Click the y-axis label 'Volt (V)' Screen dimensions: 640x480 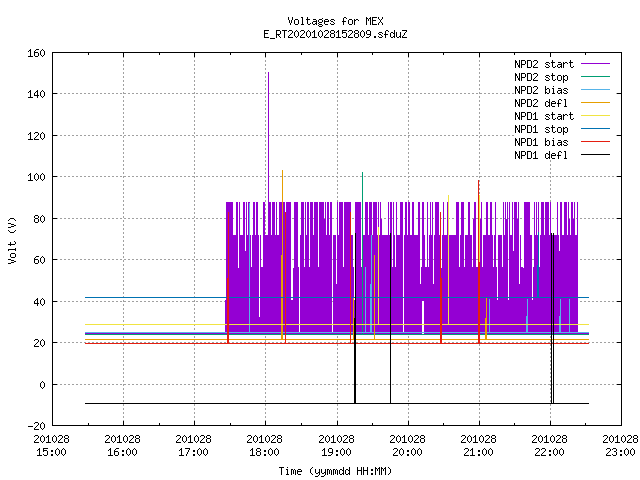click(12, 240)
